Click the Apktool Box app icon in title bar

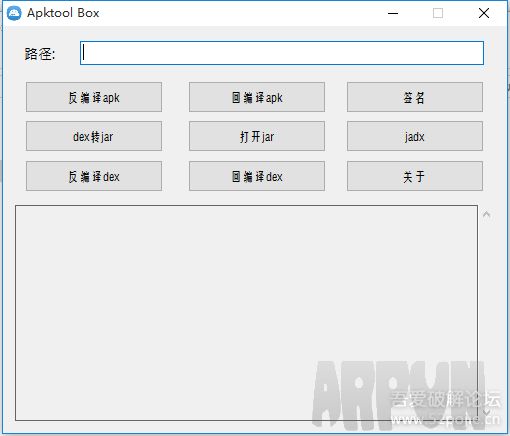point(14,13)
